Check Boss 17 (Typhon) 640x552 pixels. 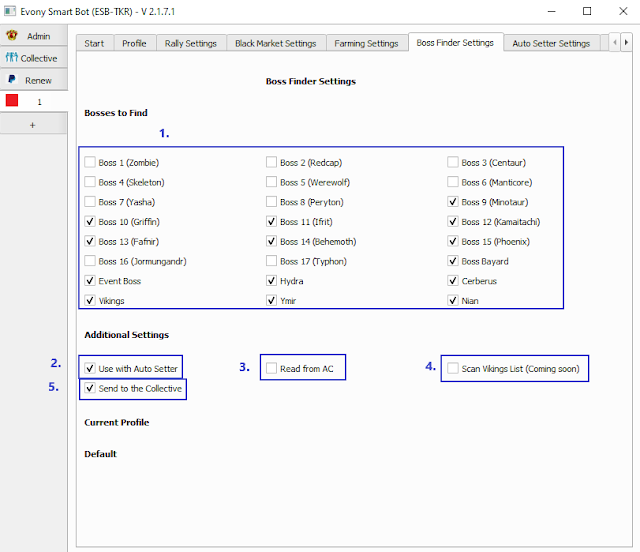point(271,260)
